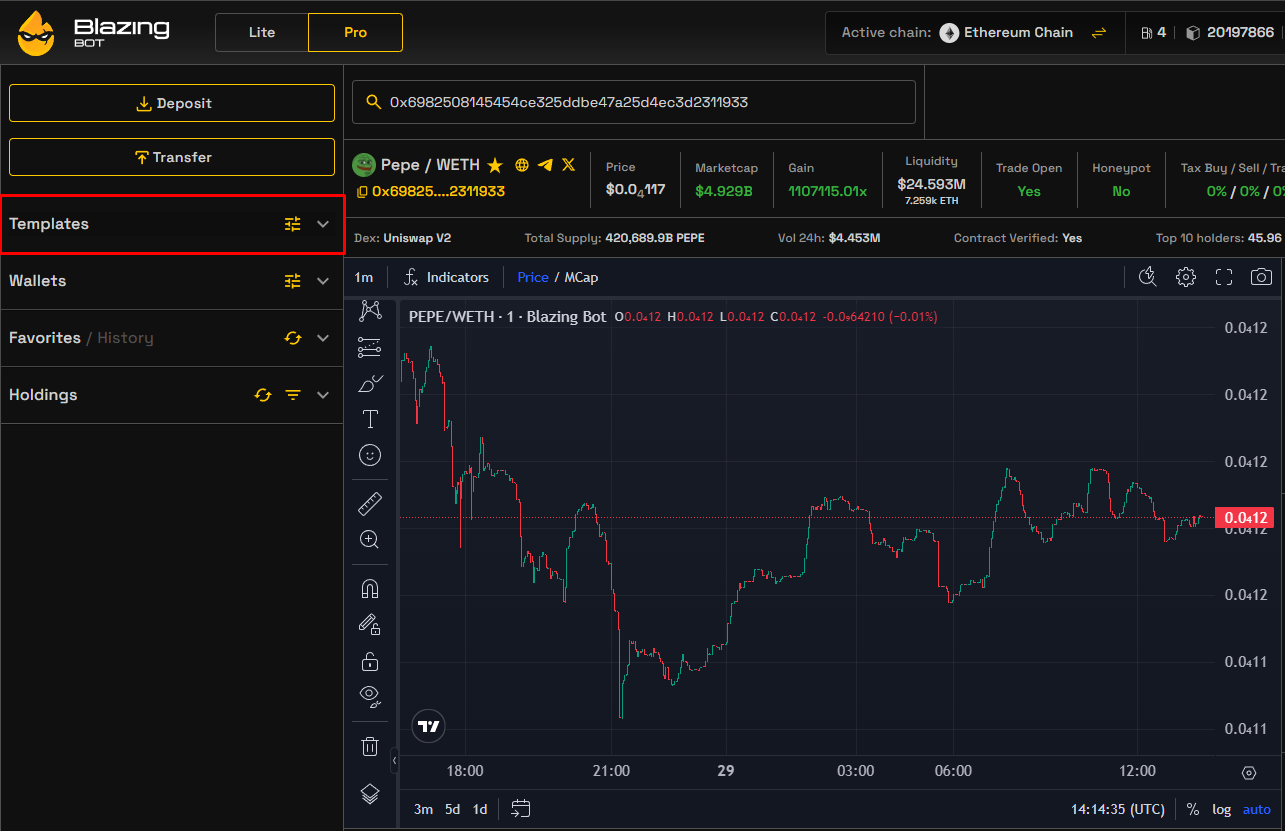Enter fullscreen chart mode

[1223, 277]
